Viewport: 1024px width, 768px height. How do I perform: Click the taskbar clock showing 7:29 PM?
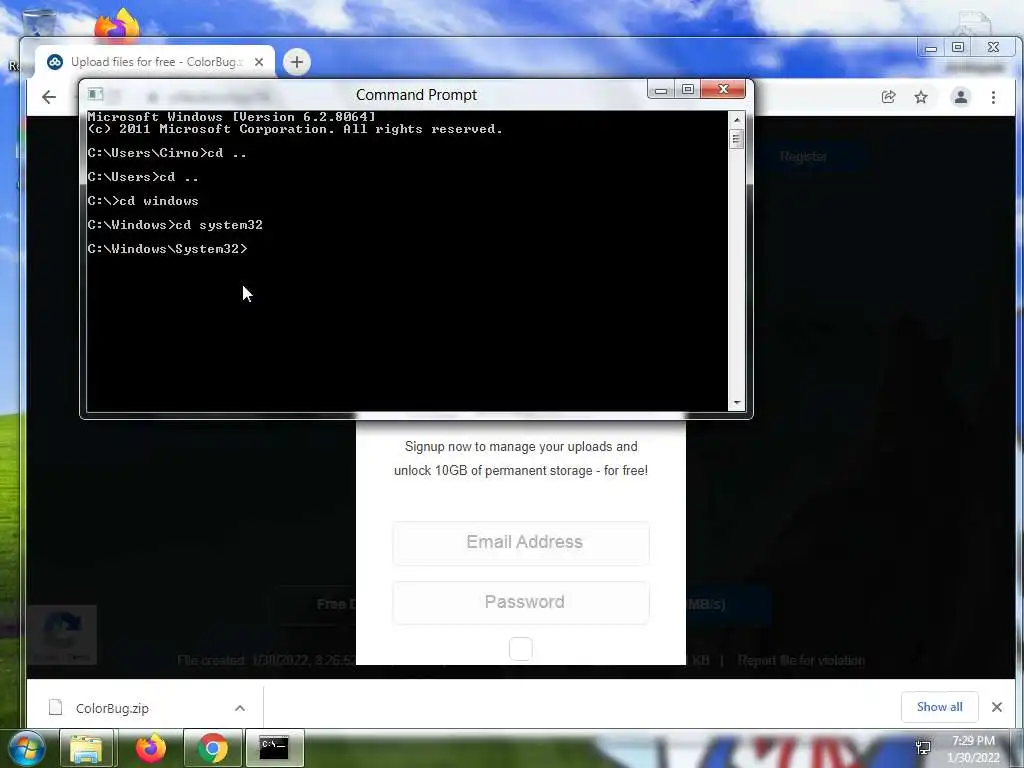974,749
